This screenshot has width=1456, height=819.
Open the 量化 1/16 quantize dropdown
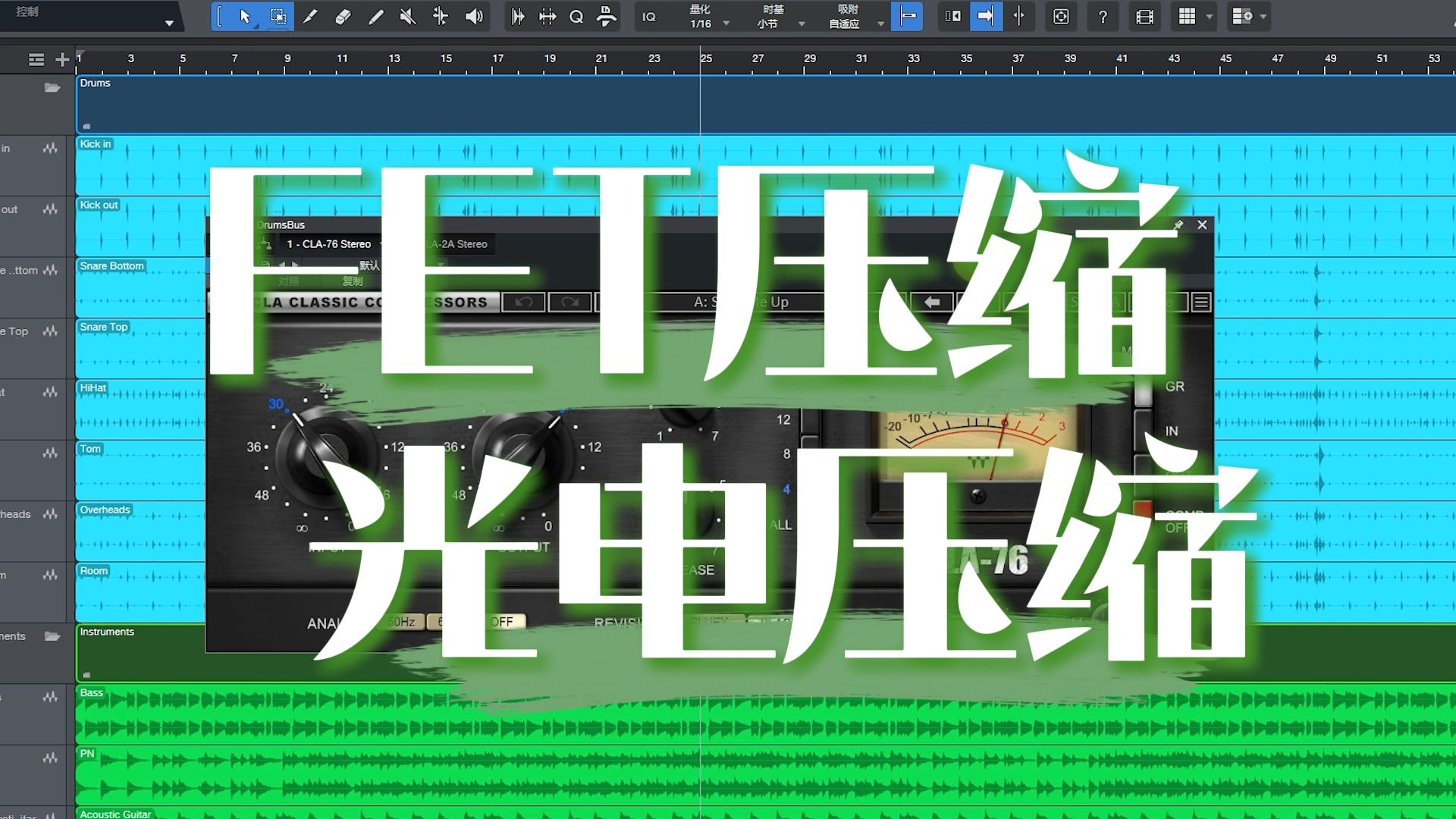708,17
